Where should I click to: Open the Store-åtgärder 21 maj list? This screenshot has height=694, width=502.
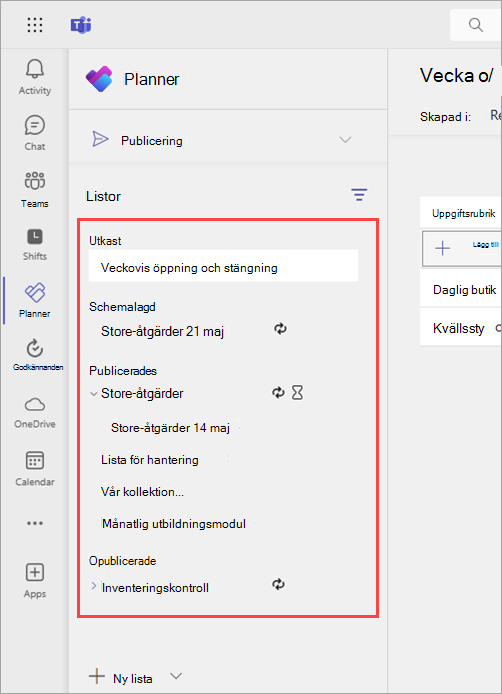click(162, 332)
